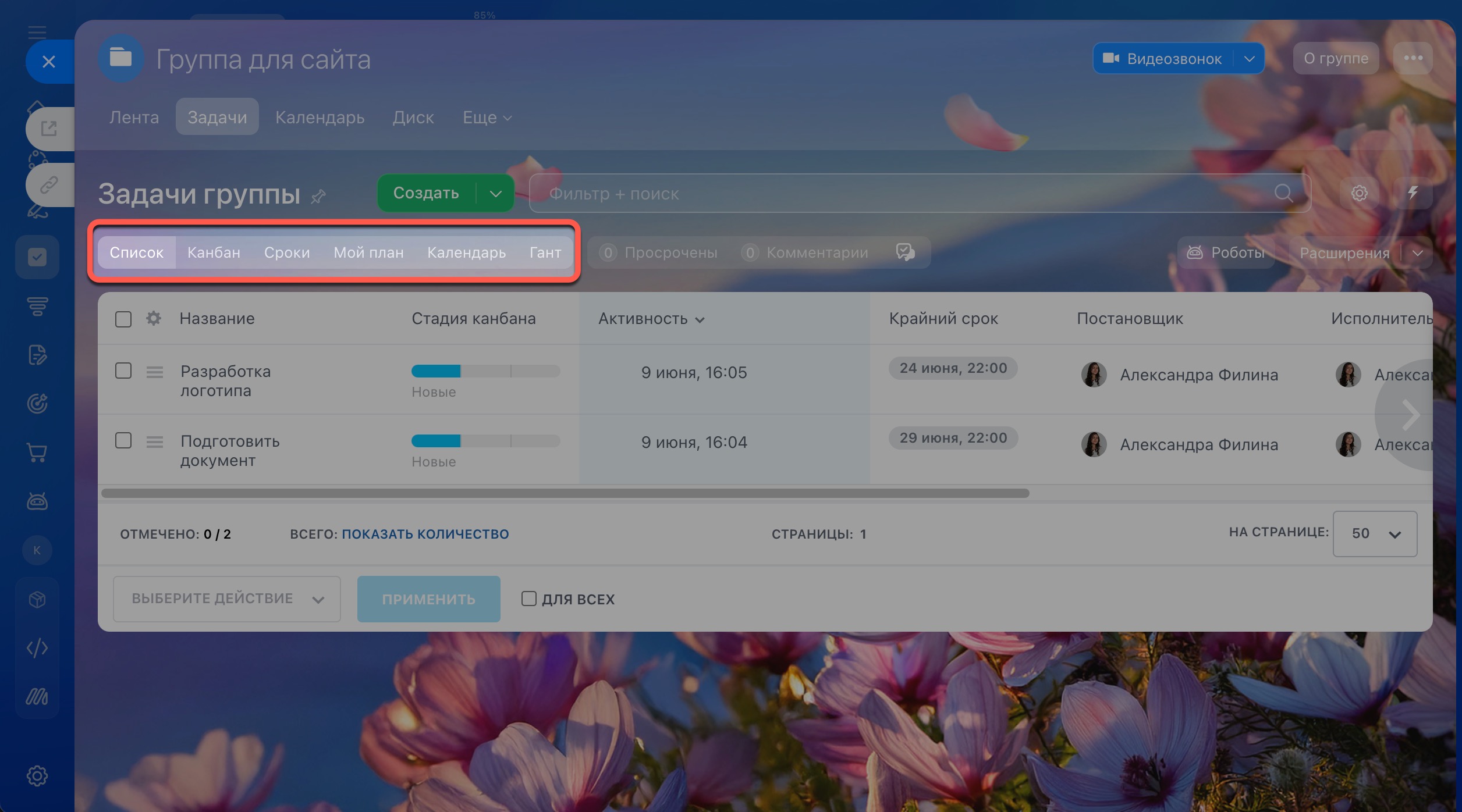The height and width of the screenshot is (812, 1462).
Task: Enable the ДЛЯ ВСЕХ checkbox
Action: pyautogui.click(x=528, y=599)
